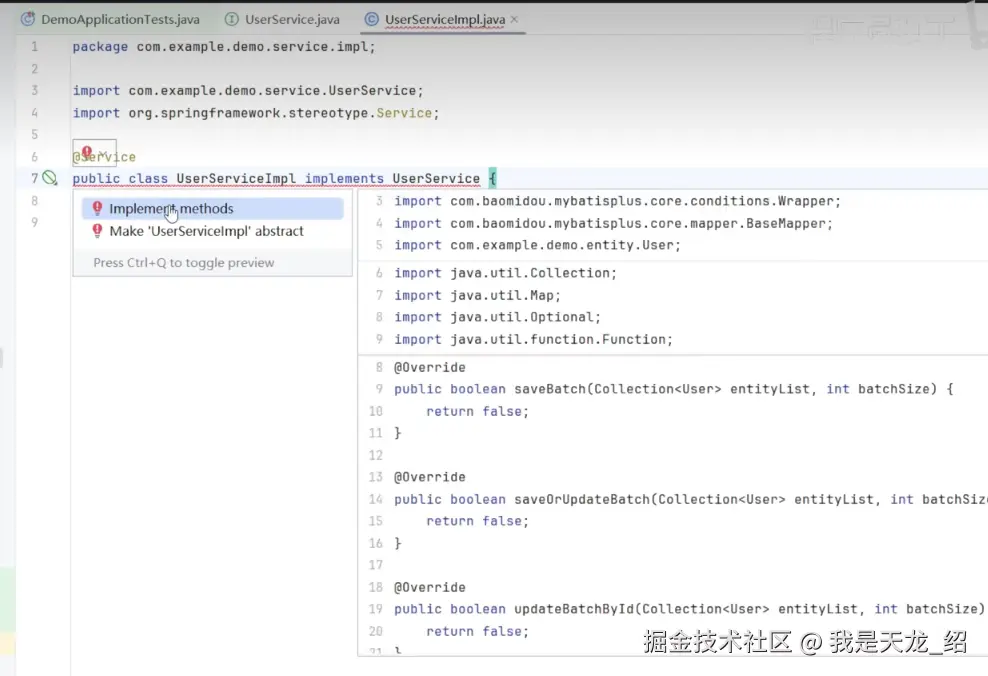This screenshot has height=676, width=988.
Task: Click line number 9 in gutter
Action: tap(35, 222)
